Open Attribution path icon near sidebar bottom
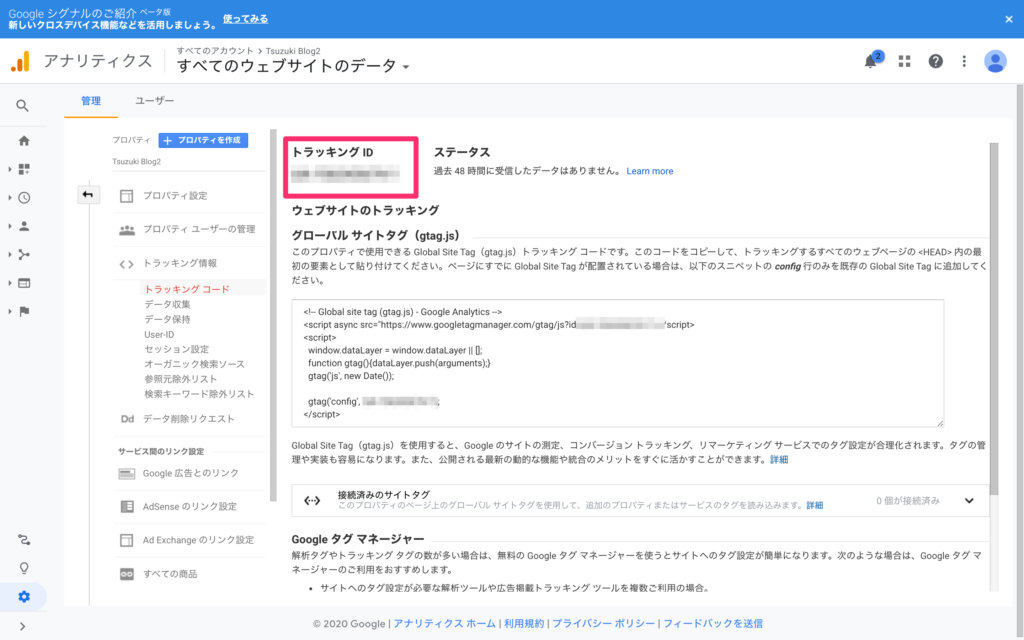 click(x=24, y=540)
